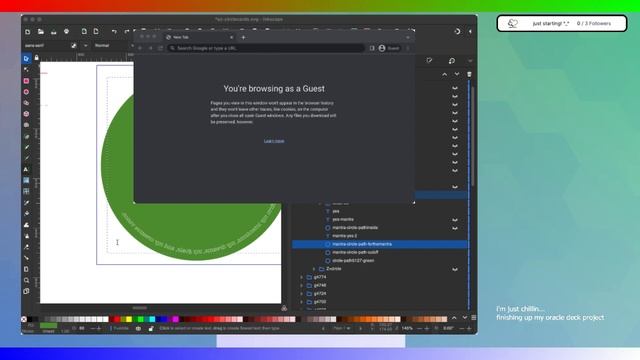The width and height of the screenshot is (640, 360).
Task: Select the Dropper color picker tool
Action: click(26, 202)
